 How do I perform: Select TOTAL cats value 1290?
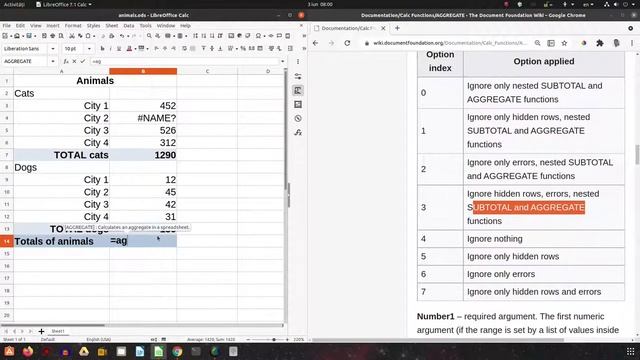[x=143, y=155]
